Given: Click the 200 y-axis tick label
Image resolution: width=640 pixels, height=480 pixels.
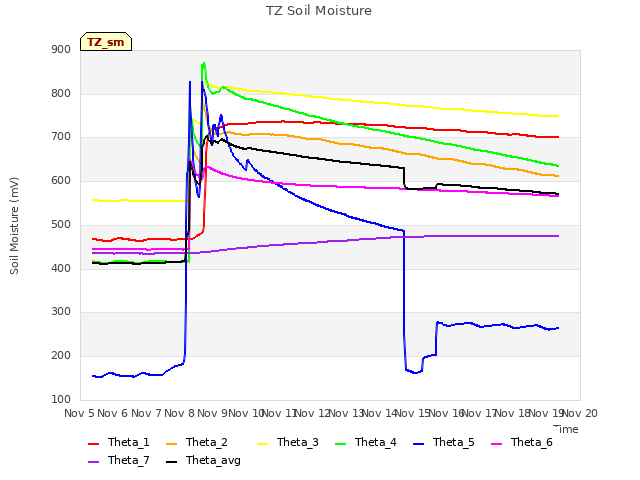Looking at the screenshot, I should [61, 356].
